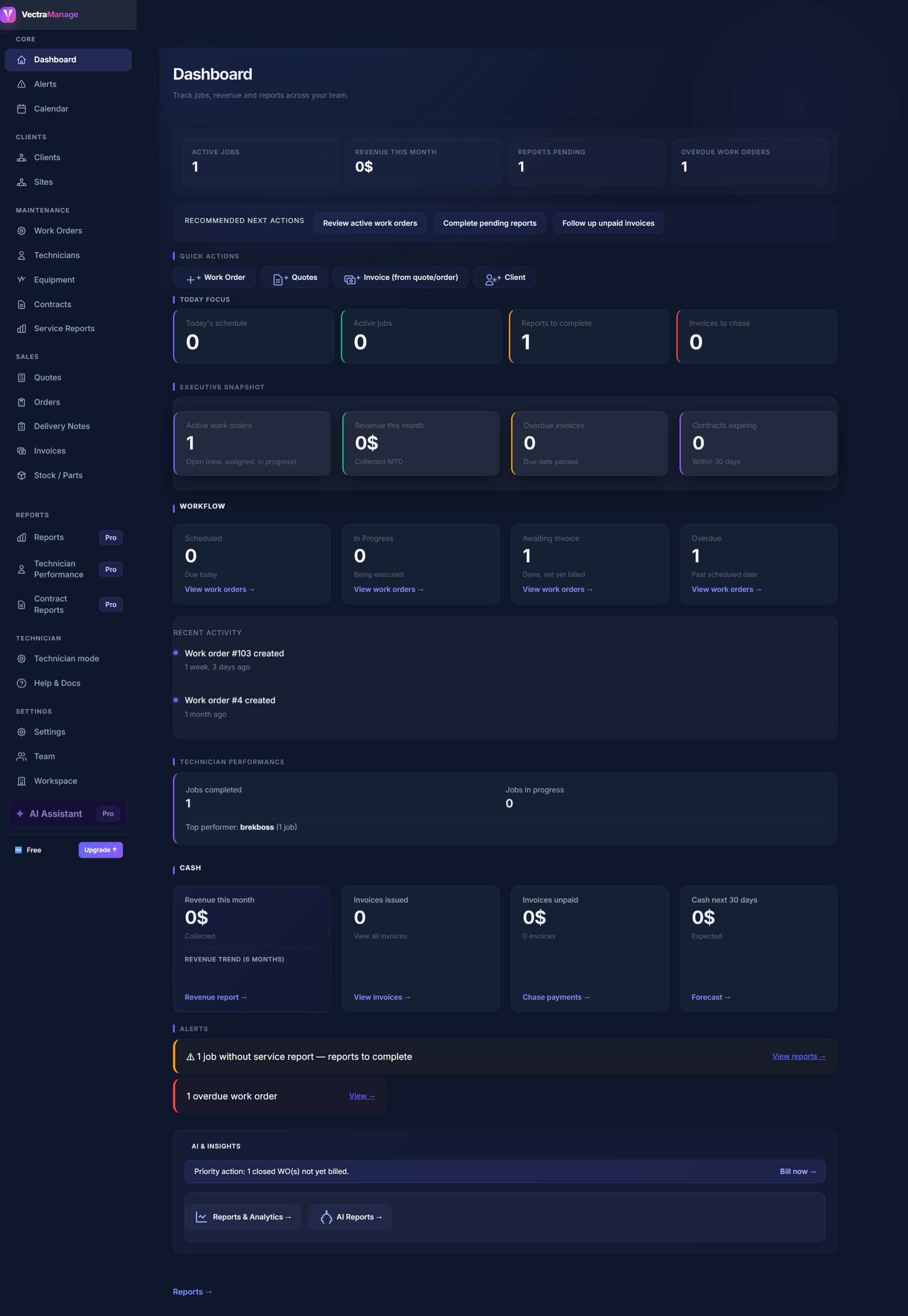This screenshot has height=1316, width=908.
Task: Click Invoice (from quote/order) quick action
Action: [401, 278]
